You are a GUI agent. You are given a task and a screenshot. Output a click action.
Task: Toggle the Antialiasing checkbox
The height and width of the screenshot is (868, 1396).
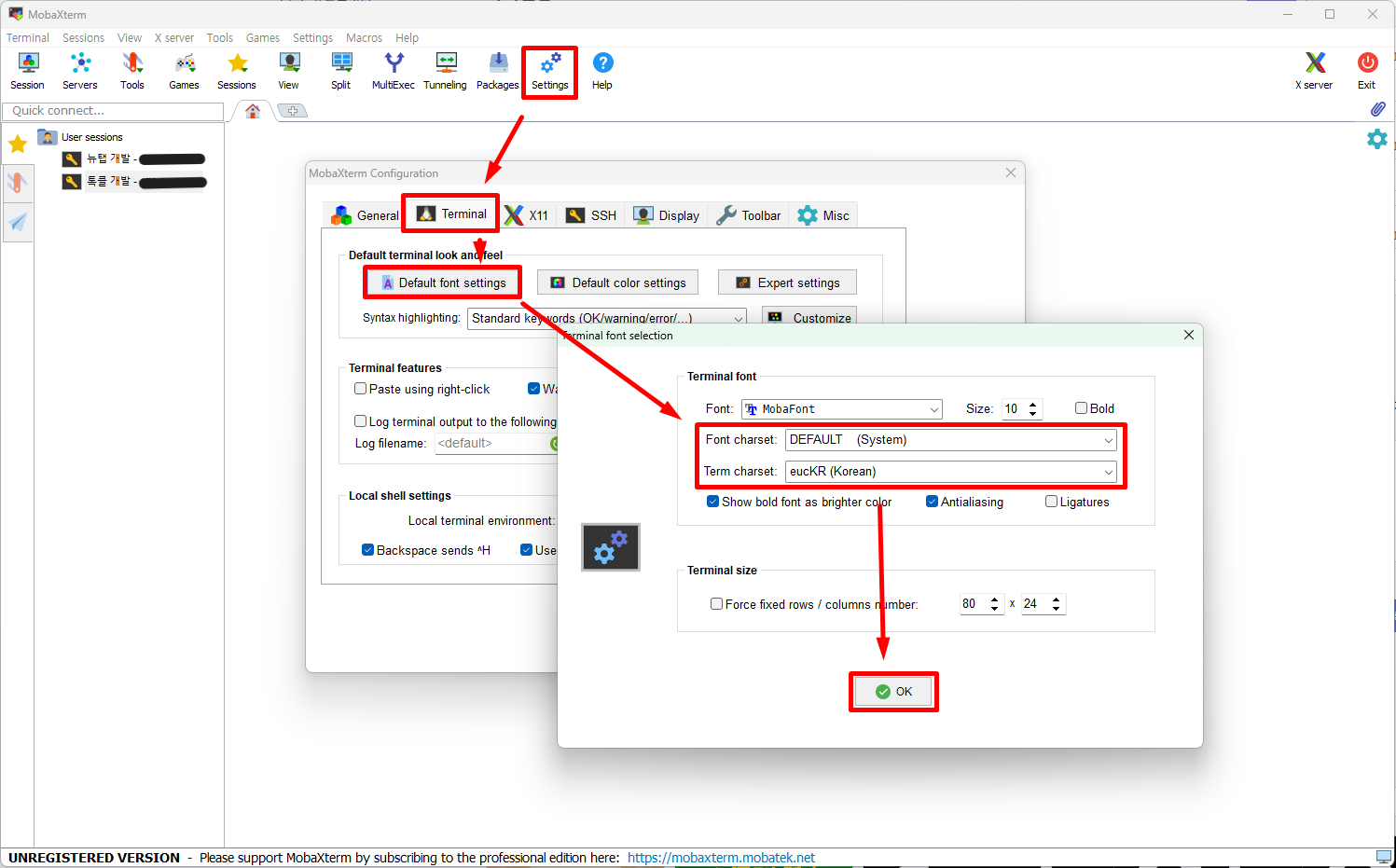coord(933,502)
